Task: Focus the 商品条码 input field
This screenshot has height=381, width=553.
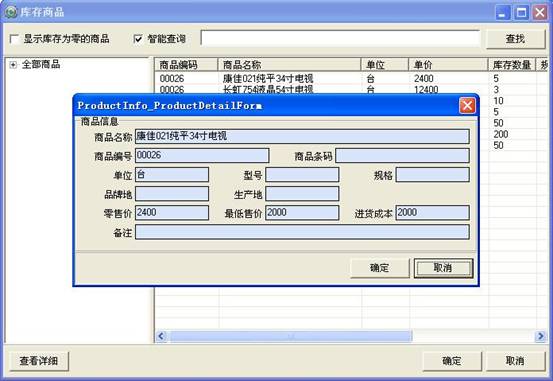Action: pos(402,156)
